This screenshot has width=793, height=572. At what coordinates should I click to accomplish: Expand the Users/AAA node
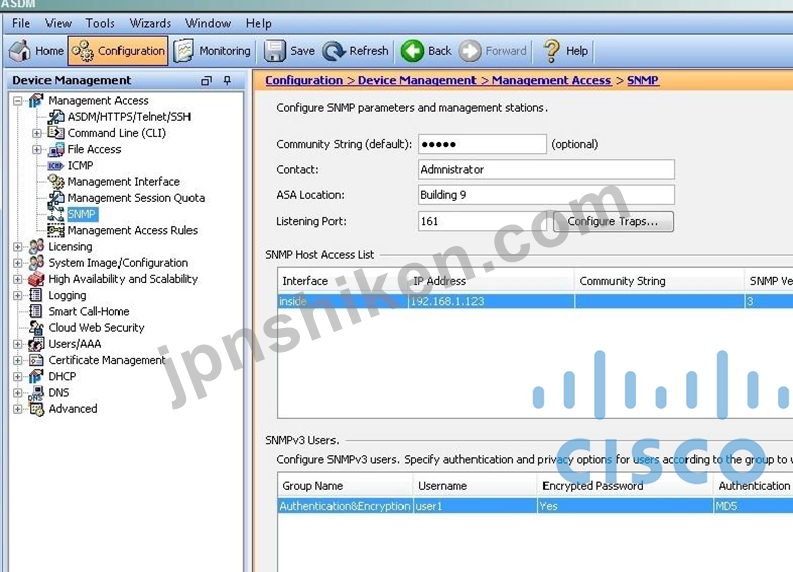[18, 344]
